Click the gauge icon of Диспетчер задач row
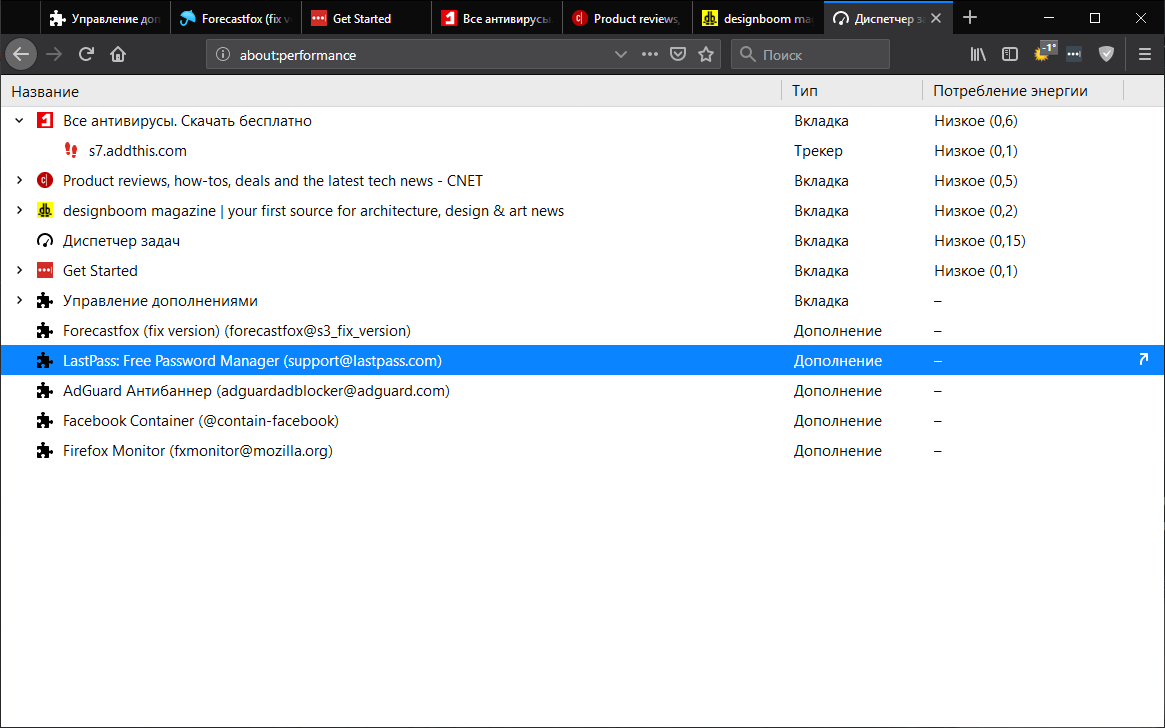This screenshot has width=1165, height=728. [x=45, y=241]
